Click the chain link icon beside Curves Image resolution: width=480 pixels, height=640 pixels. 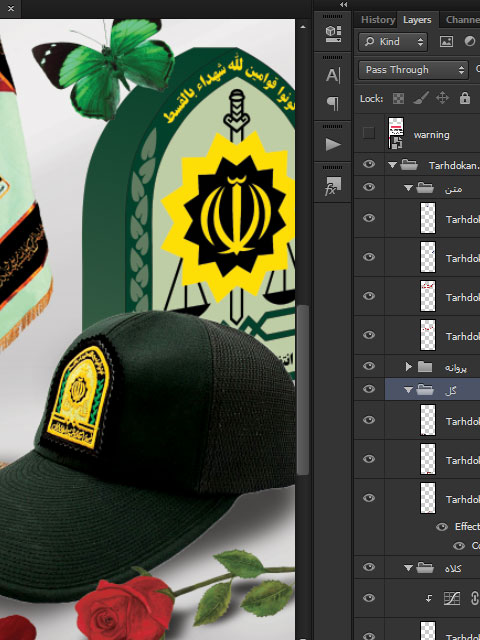(x=474, y=598)
